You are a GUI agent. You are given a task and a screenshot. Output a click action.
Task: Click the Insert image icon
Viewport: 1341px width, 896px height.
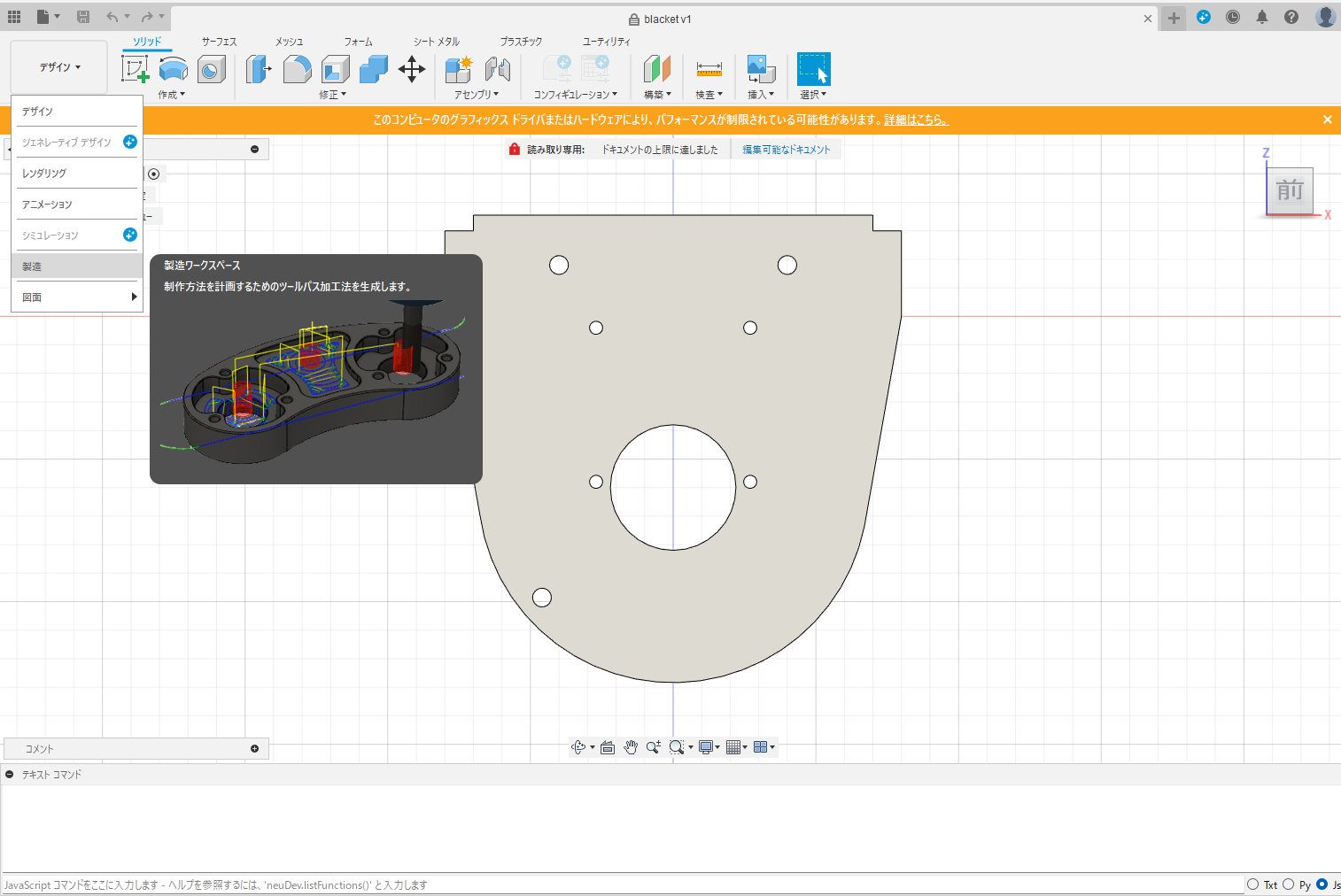[761, 69]
